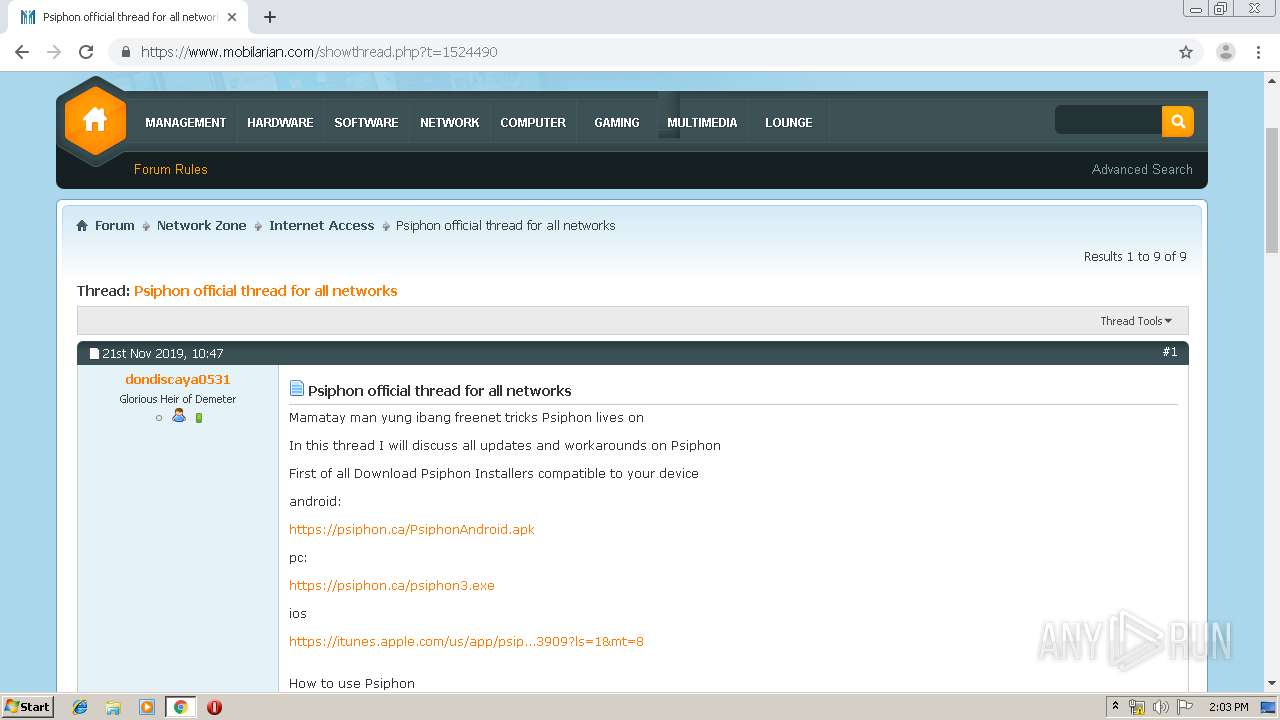
Task: Open the media player taskbar icon
Action: [147, 707]
